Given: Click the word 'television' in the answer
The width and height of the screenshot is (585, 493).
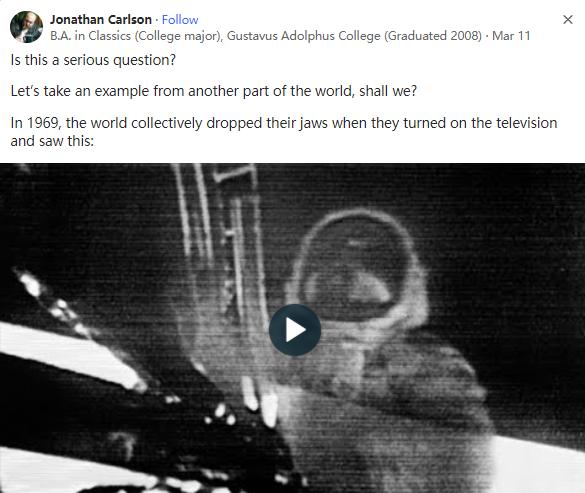Looking at the screenshot, I should pos(526,123).
